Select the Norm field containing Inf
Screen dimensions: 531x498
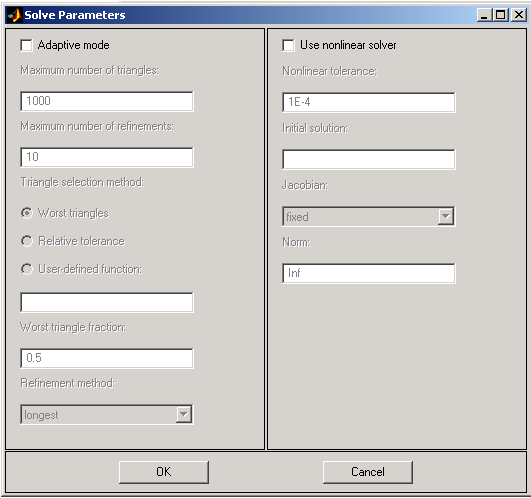tap(369, 273)
